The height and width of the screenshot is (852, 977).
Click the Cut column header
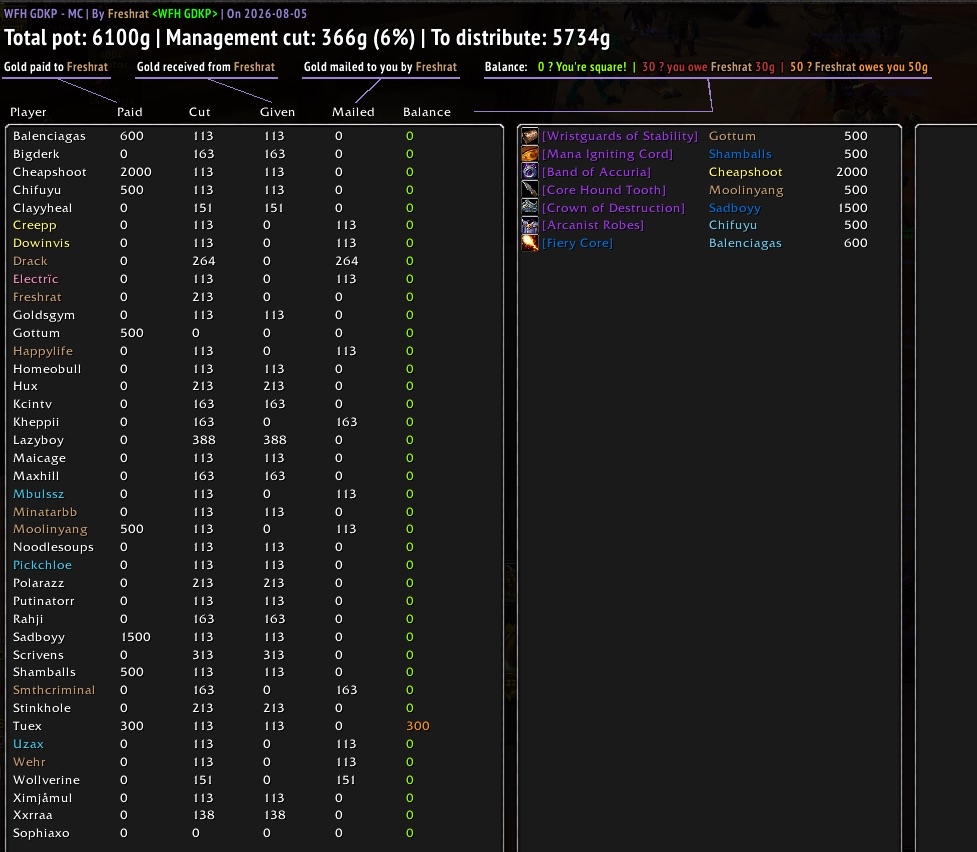[x=199, y=112]
